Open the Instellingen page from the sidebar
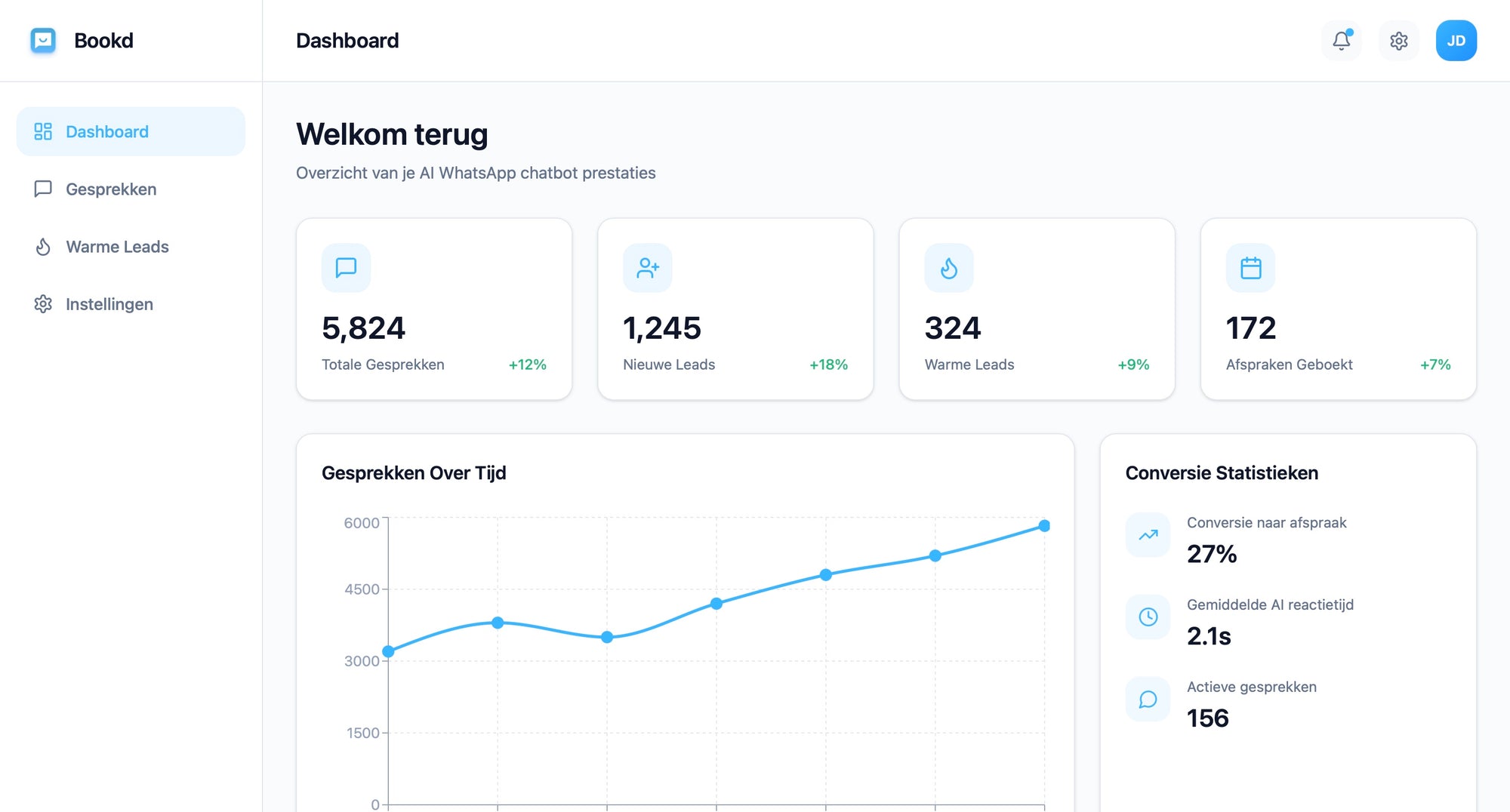 tap(110, 303)
